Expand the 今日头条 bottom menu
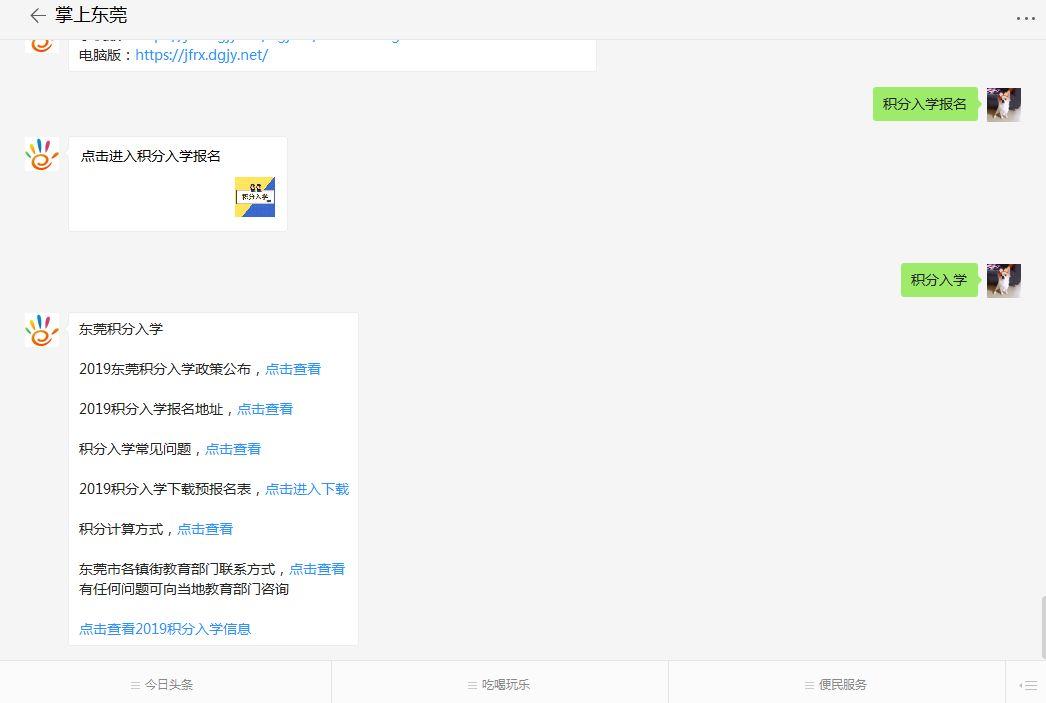 (x=166, y=685)
